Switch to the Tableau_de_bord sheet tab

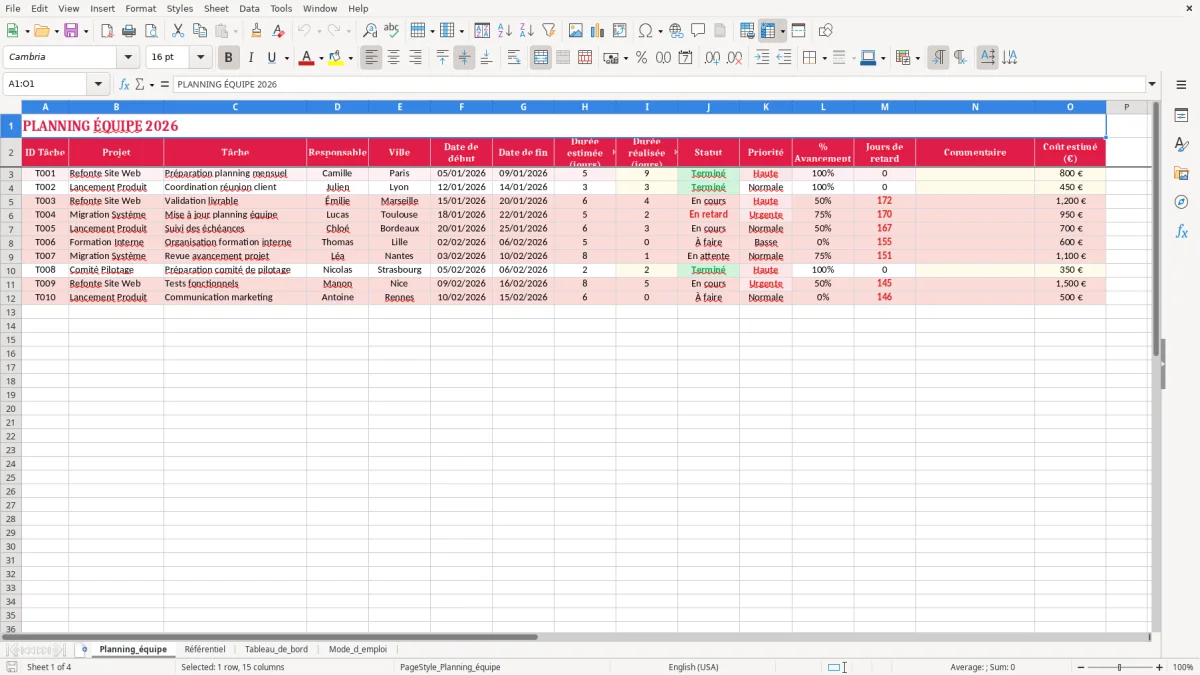276,649
